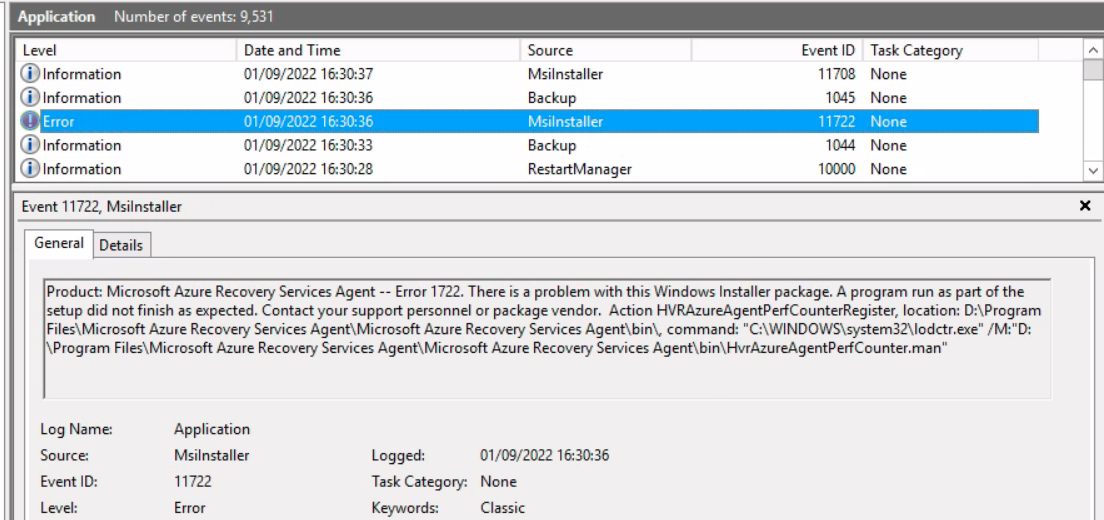Click Logged value 01/09/2022 16:30:36
The image size is (1104, 520).
[x=544, y=455]
